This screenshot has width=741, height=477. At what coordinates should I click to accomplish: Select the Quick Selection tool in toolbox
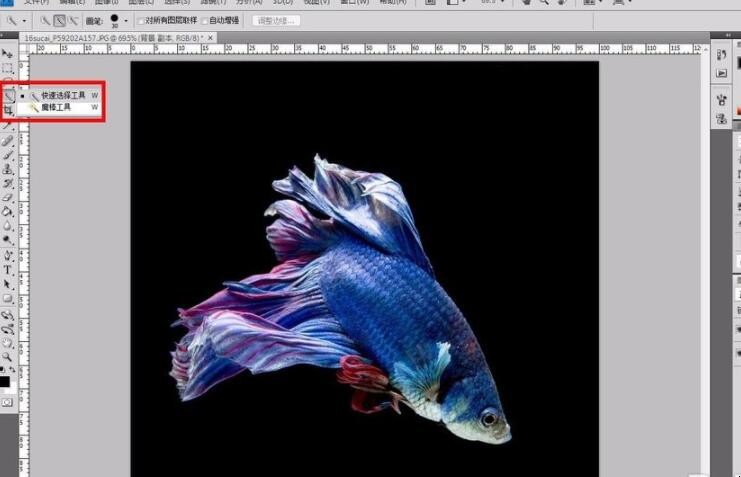[9, 96]
